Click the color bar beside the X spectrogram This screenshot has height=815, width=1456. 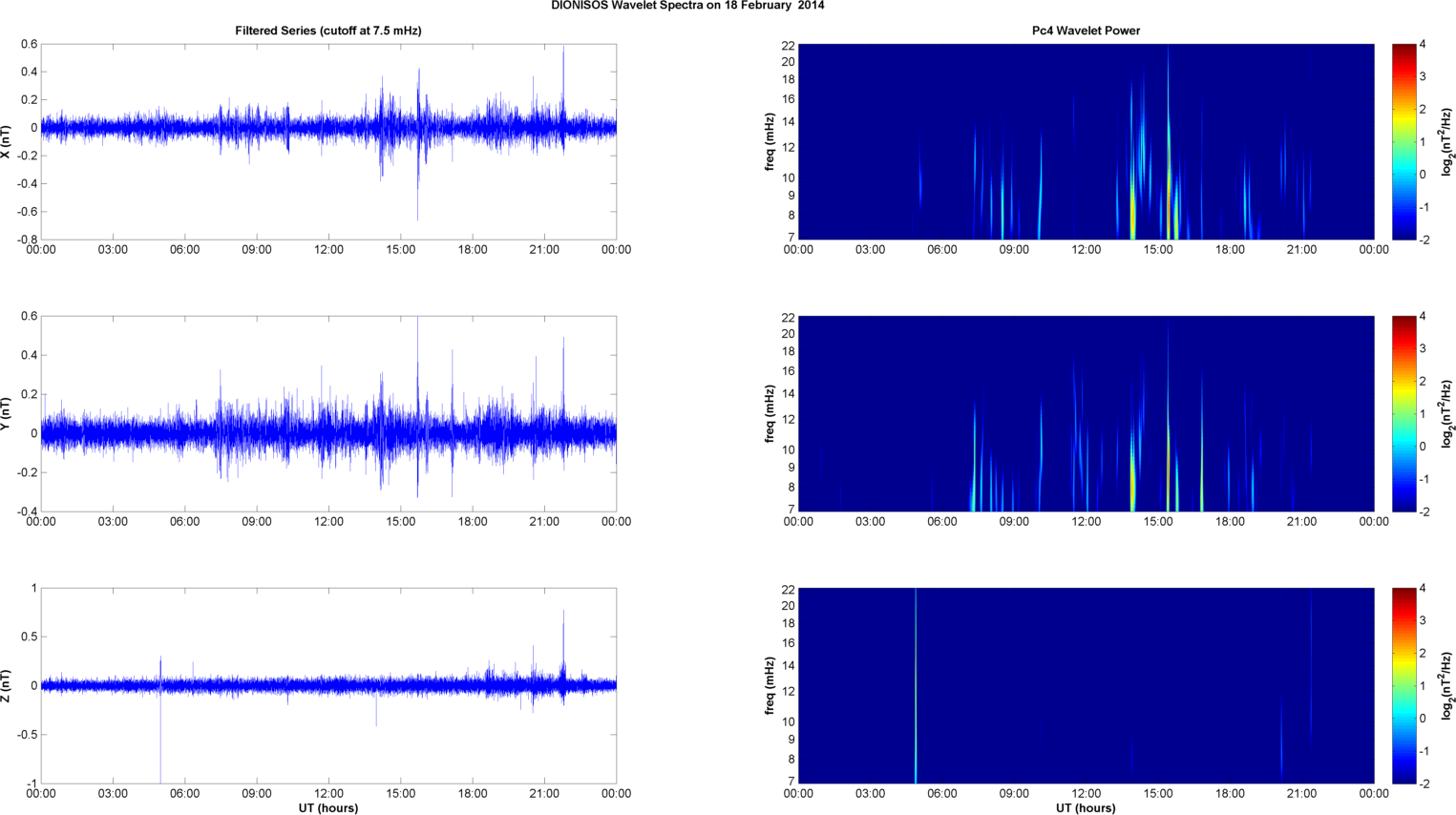(1403, 141)
